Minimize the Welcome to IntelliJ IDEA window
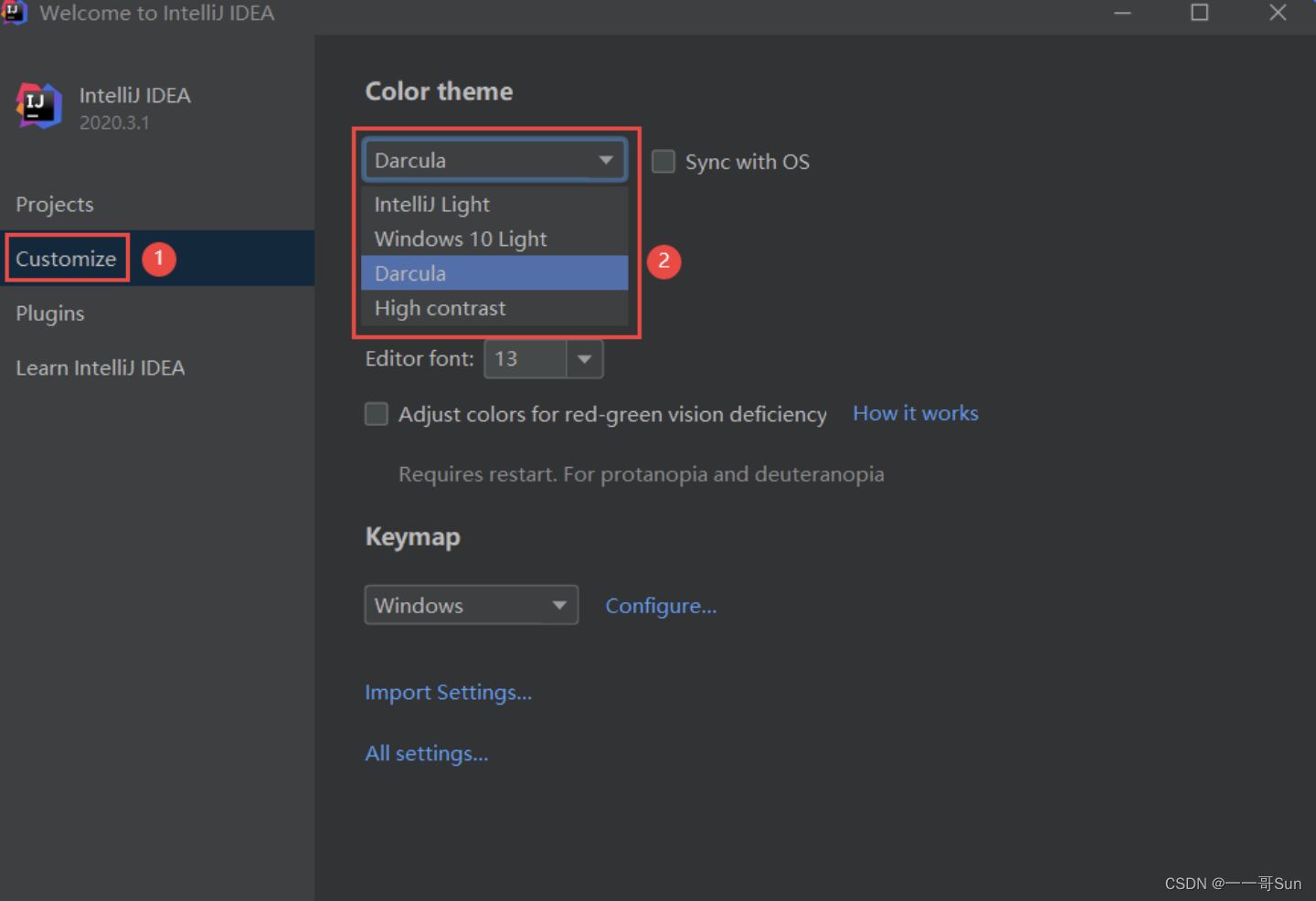Image resolution: width=1316 pixels, height=901 pixels. point(1122,13)
